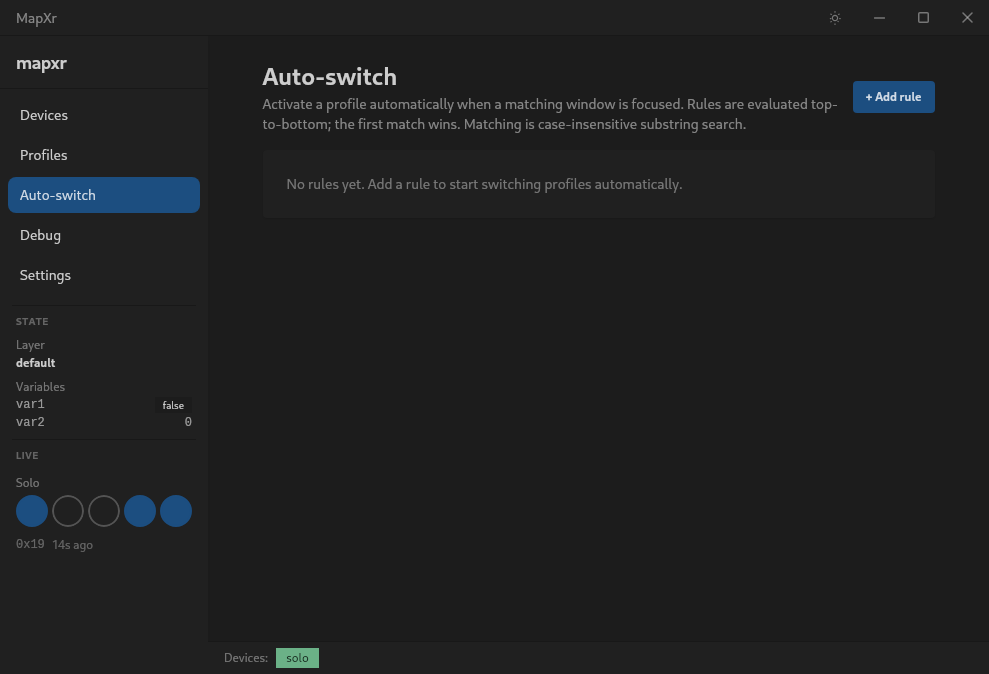Toggle the theme using the sun icon
Image resolution: width=989 pixels, height=674 pixels.
pyautogui.click(x=834, y=17)
